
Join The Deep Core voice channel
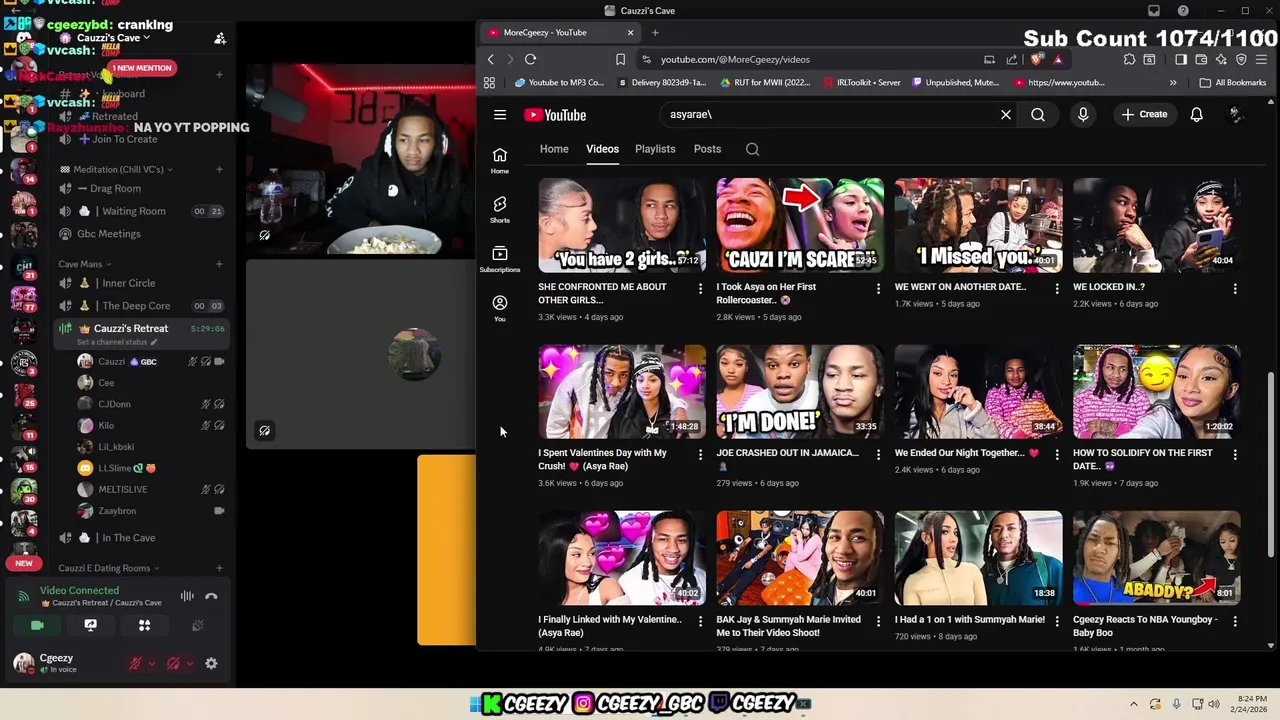coord(140,306)
